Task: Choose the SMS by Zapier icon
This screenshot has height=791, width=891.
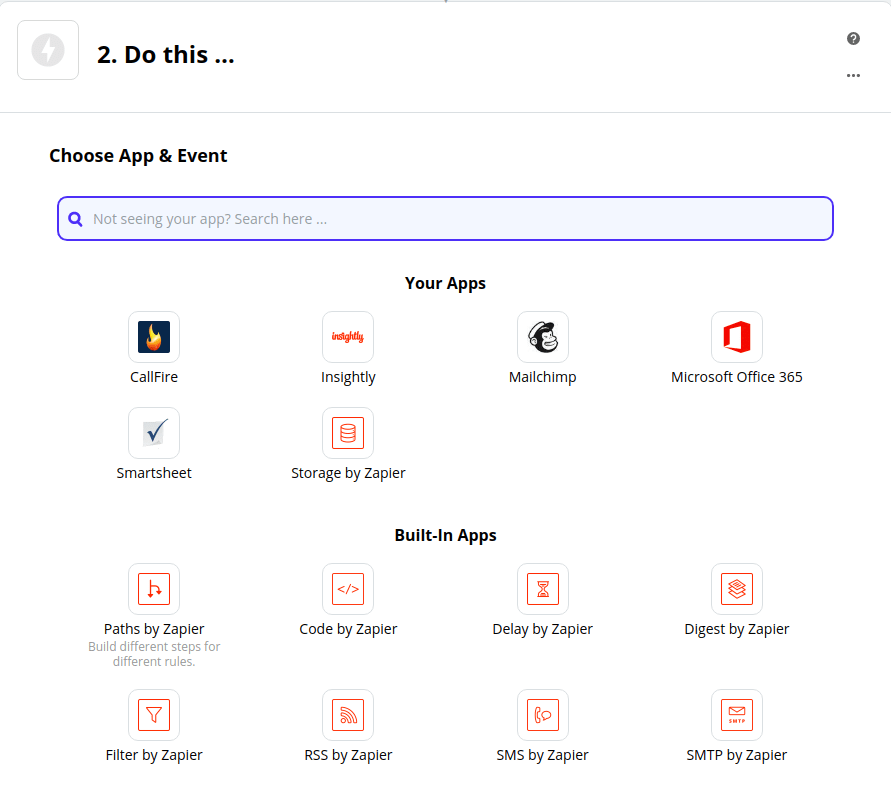Action: coord(543,715)
